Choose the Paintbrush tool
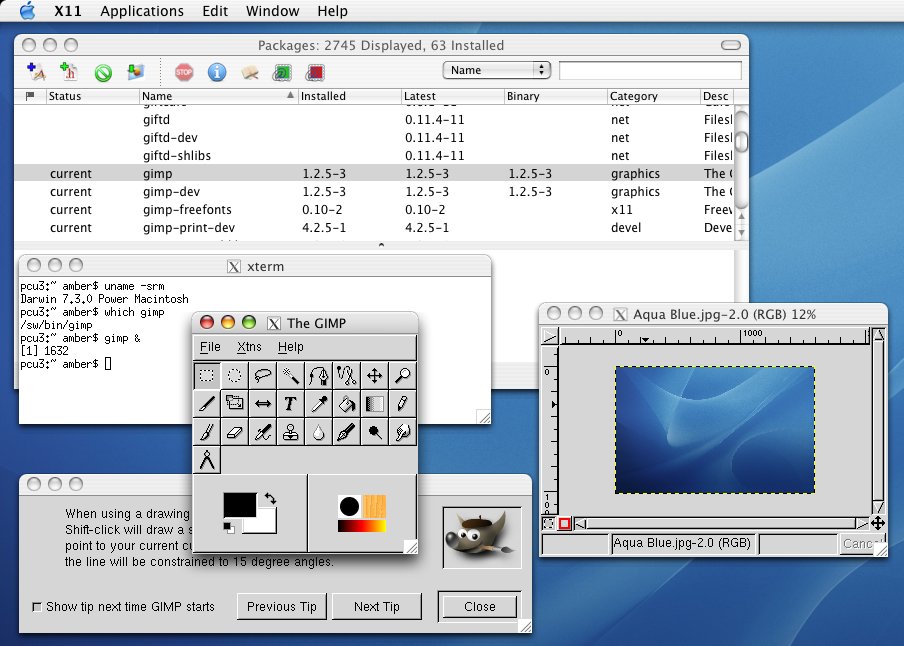Image resolution: width=904 pixels, height=646 pixels. [x=206, y=431]
